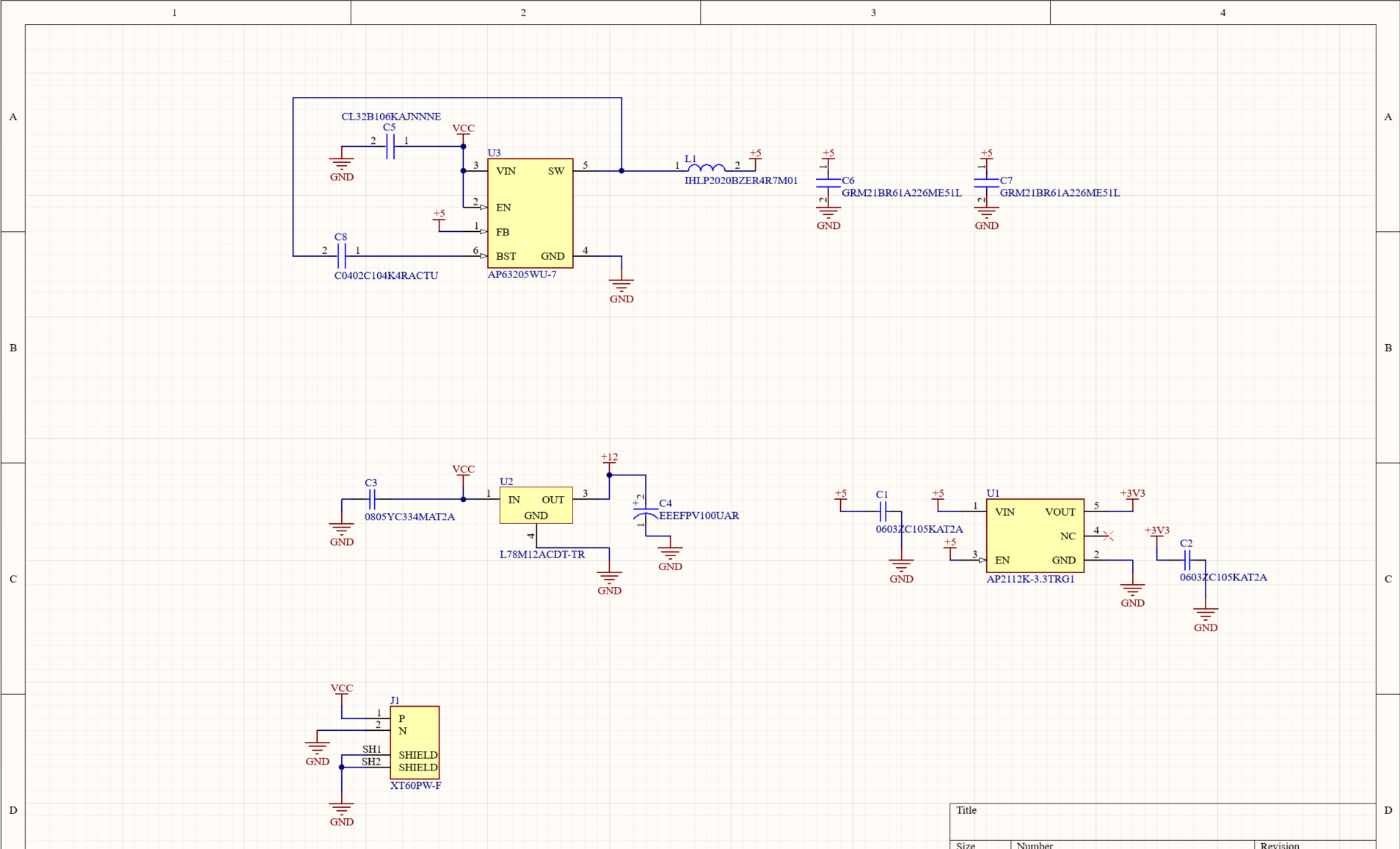
Task: Select the GRM21BR61A226ME51L label beside C7
Action: (1060, 193)
